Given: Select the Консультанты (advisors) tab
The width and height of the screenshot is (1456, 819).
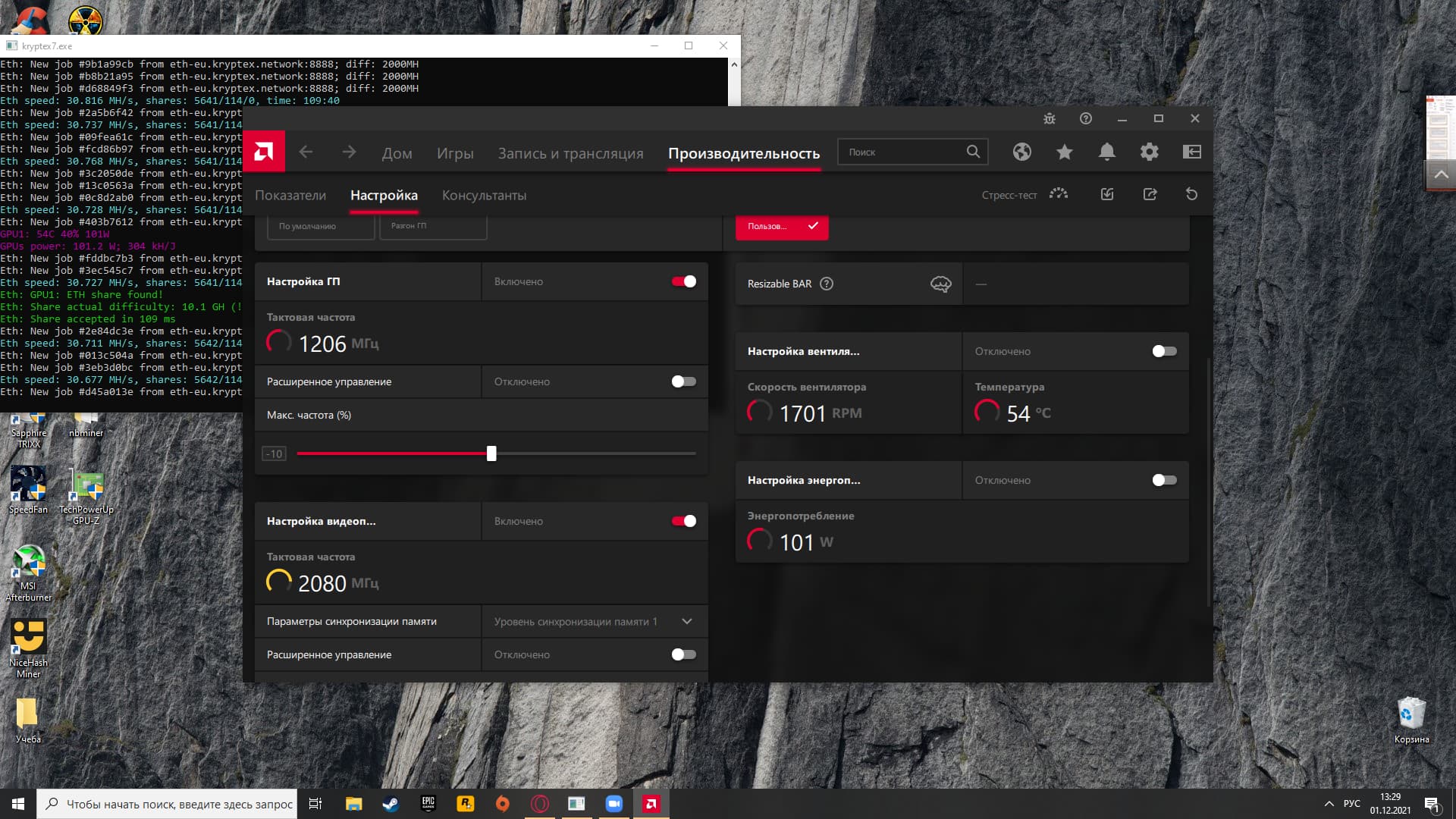Looking at the screenshot, I should (x=484, y=195).
